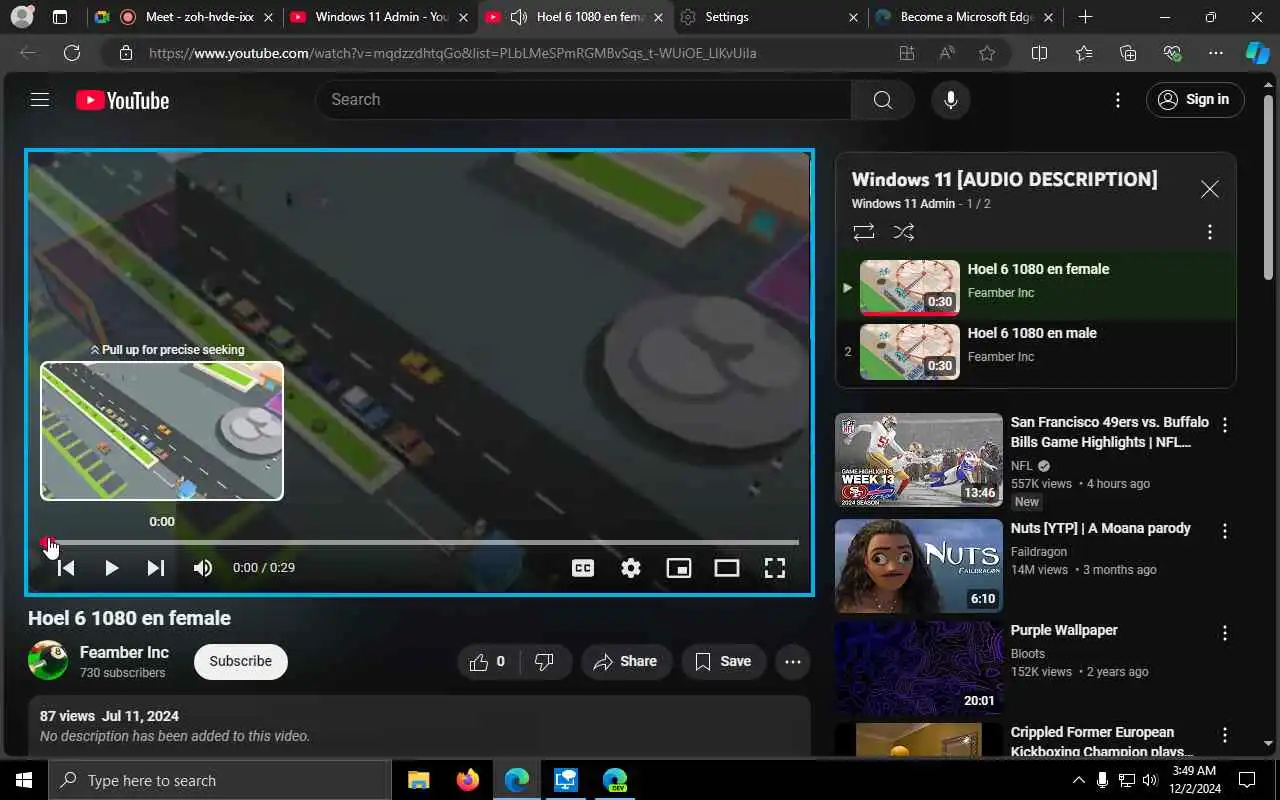Open options for Crippled Former European Kickboxing video
Image resolution: width=1280 pixels, height=800 pixels.
click(x=1225, y=735)
